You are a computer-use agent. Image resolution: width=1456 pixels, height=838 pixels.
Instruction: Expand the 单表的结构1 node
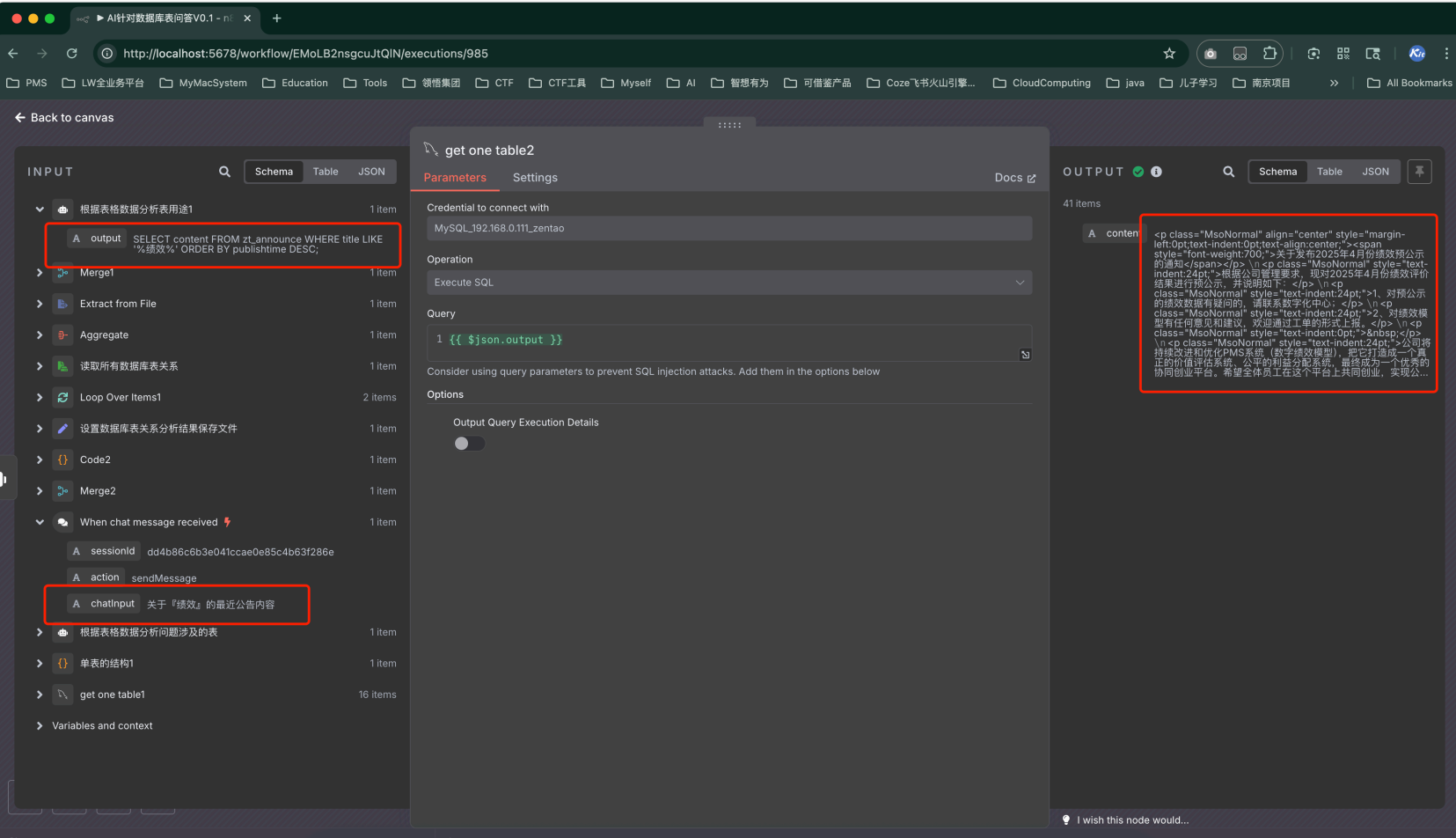[x=40, y=664]
